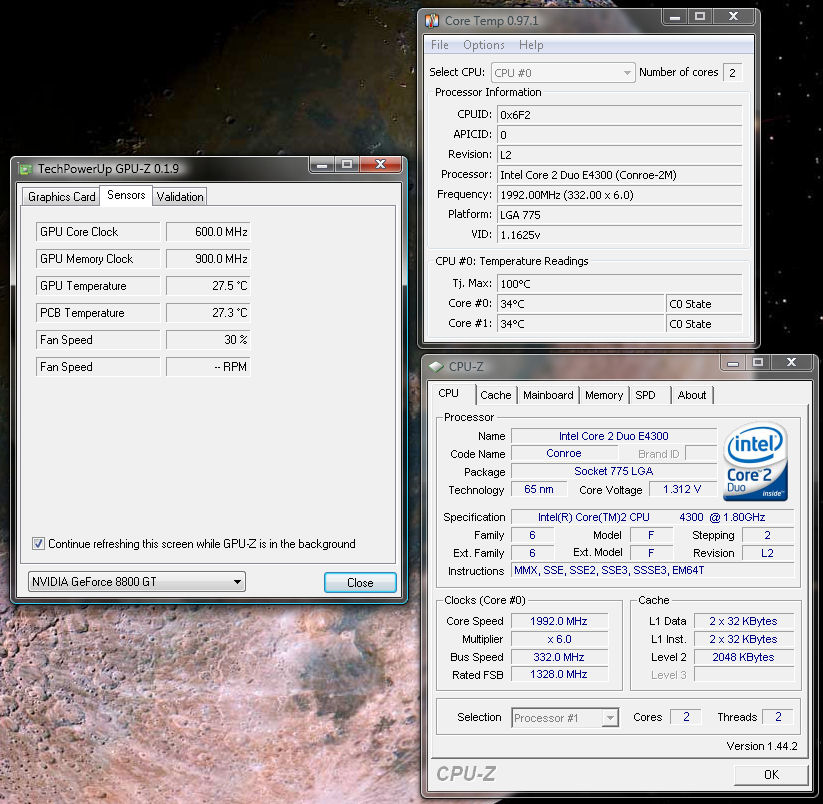
Task: Click the Number of cores field
Action: (x=732, y=73)
